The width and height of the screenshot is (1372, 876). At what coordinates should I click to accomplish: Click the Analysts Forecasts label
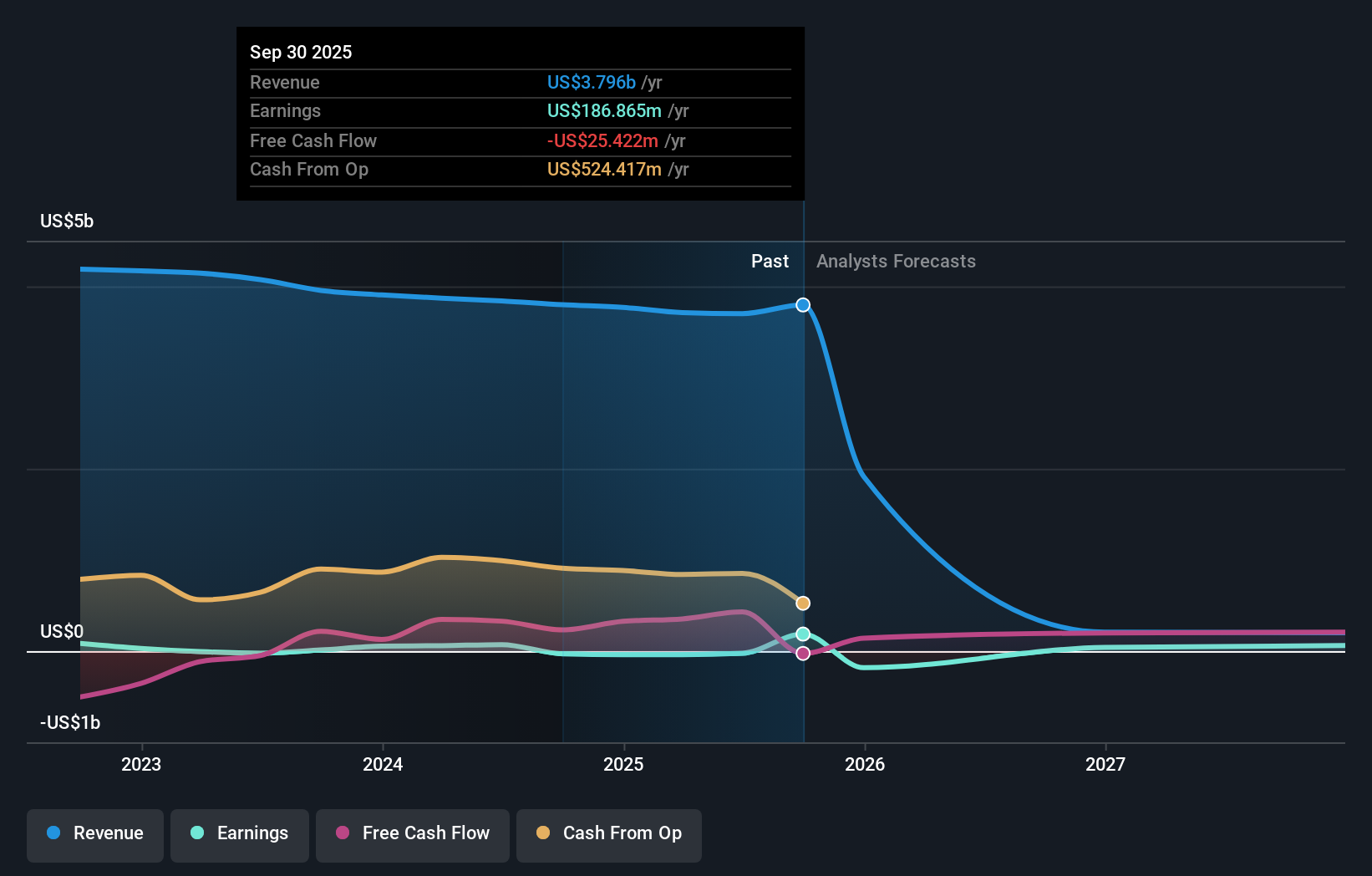(x=896, y=262)
